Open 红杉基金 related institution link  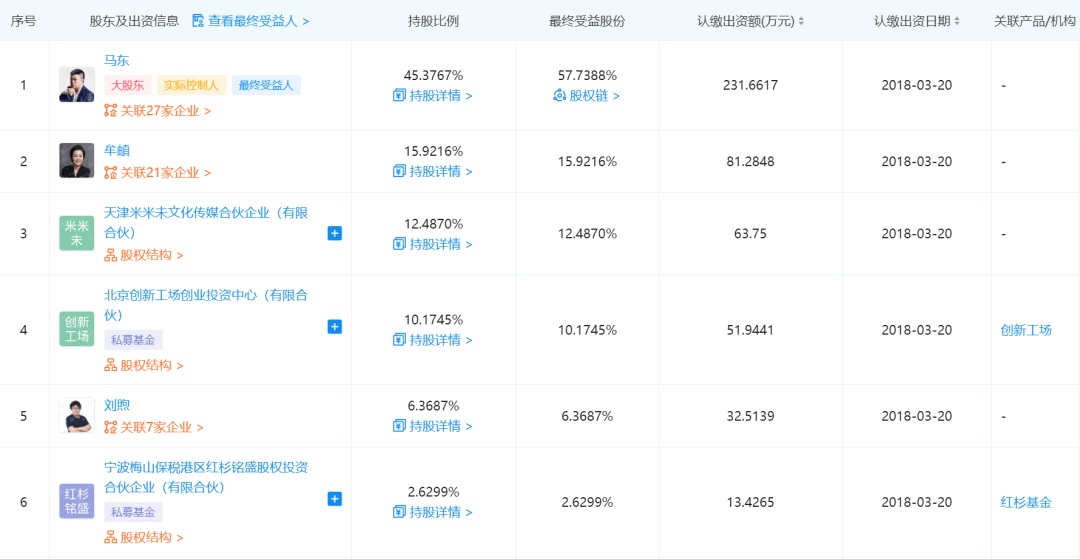point(1026,502)
